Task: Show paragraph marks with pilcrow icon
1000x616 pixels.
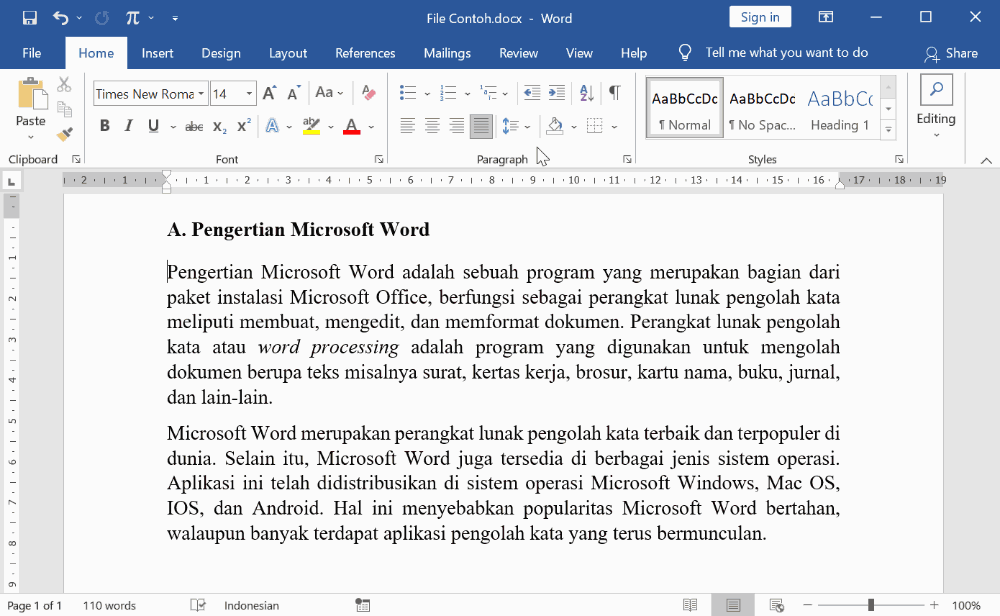Action: [x=614, y=93]
